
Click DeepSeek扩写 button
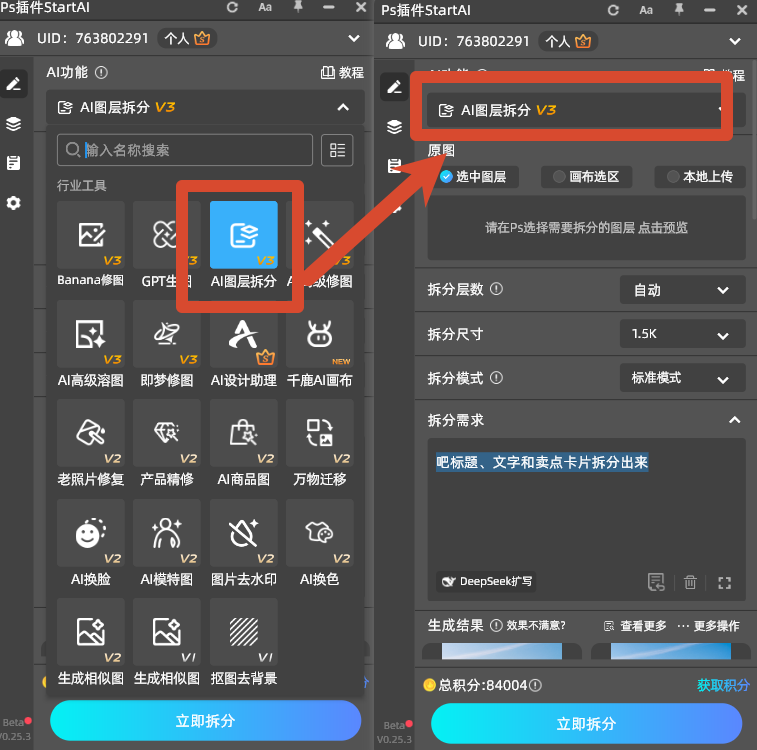486,581
